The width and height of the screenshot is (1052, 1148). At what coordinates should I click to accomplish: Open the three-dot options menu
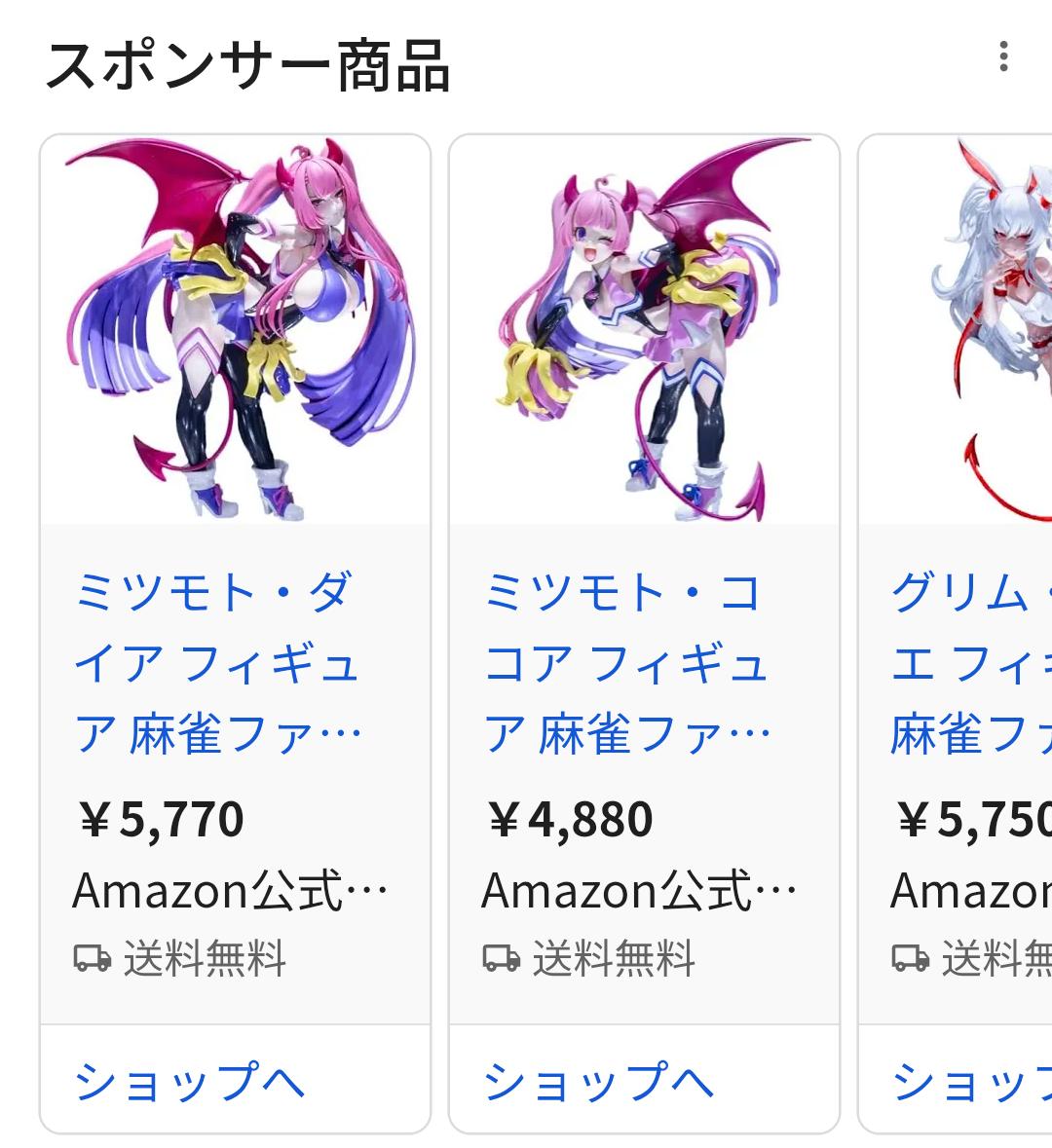[x=1003, y=57]
